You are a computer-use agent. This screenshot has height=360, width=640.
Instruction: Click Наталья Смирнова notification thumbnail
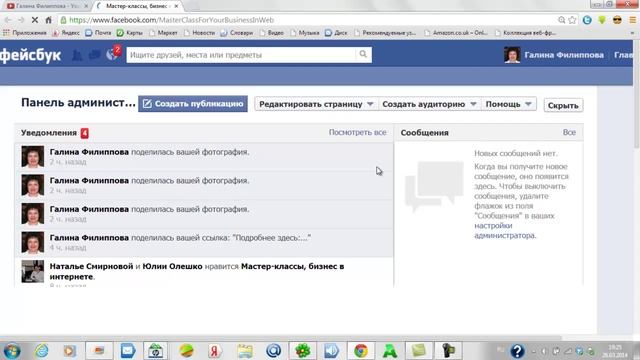[33, 271]
